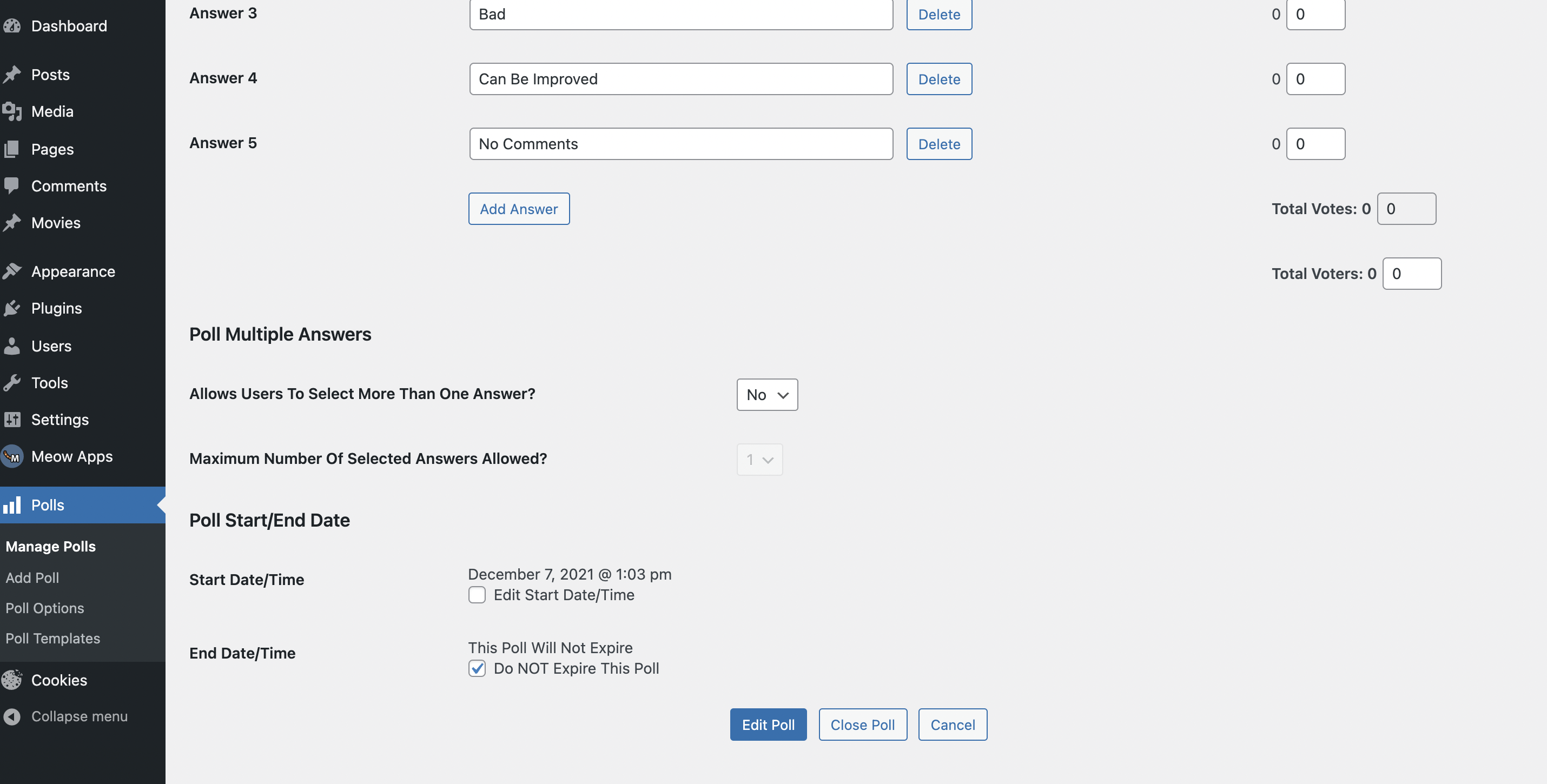Open the multiple answers No dropdown
This screenshot has height=784, width=1547.
pos(767,395)
